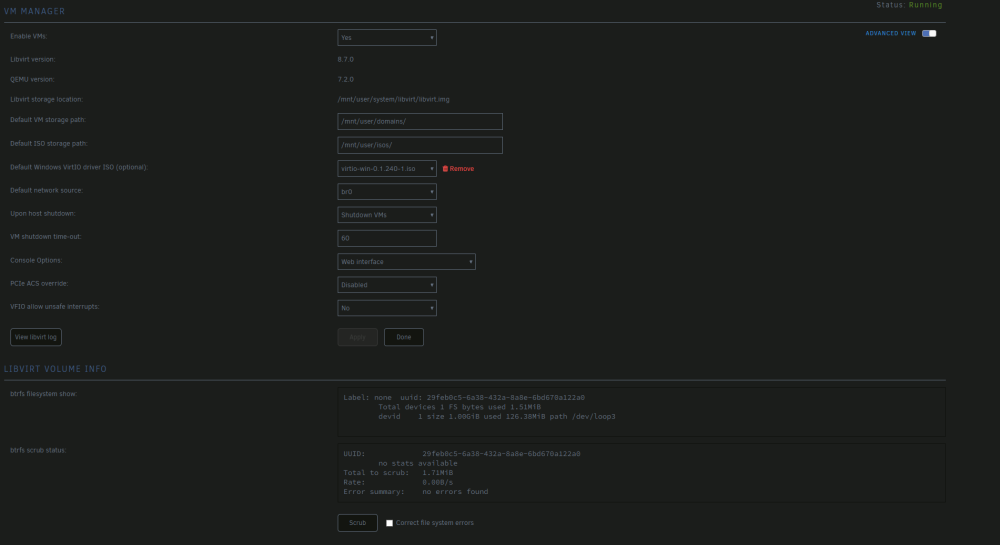Image resolution: width=1000 pixels, height=545 pixels.
Task: Click the VM MANAGER section heading
Action: pos(34,11)
